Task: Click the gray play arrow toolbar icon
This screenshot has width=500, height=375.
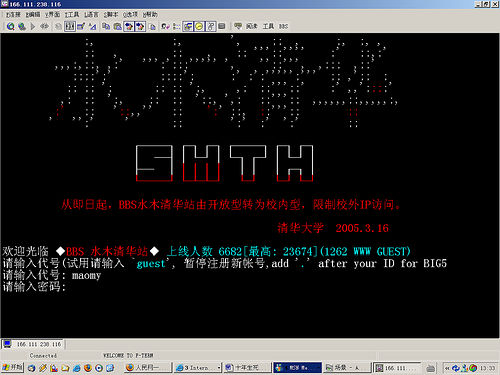Action: pos(33,26)
